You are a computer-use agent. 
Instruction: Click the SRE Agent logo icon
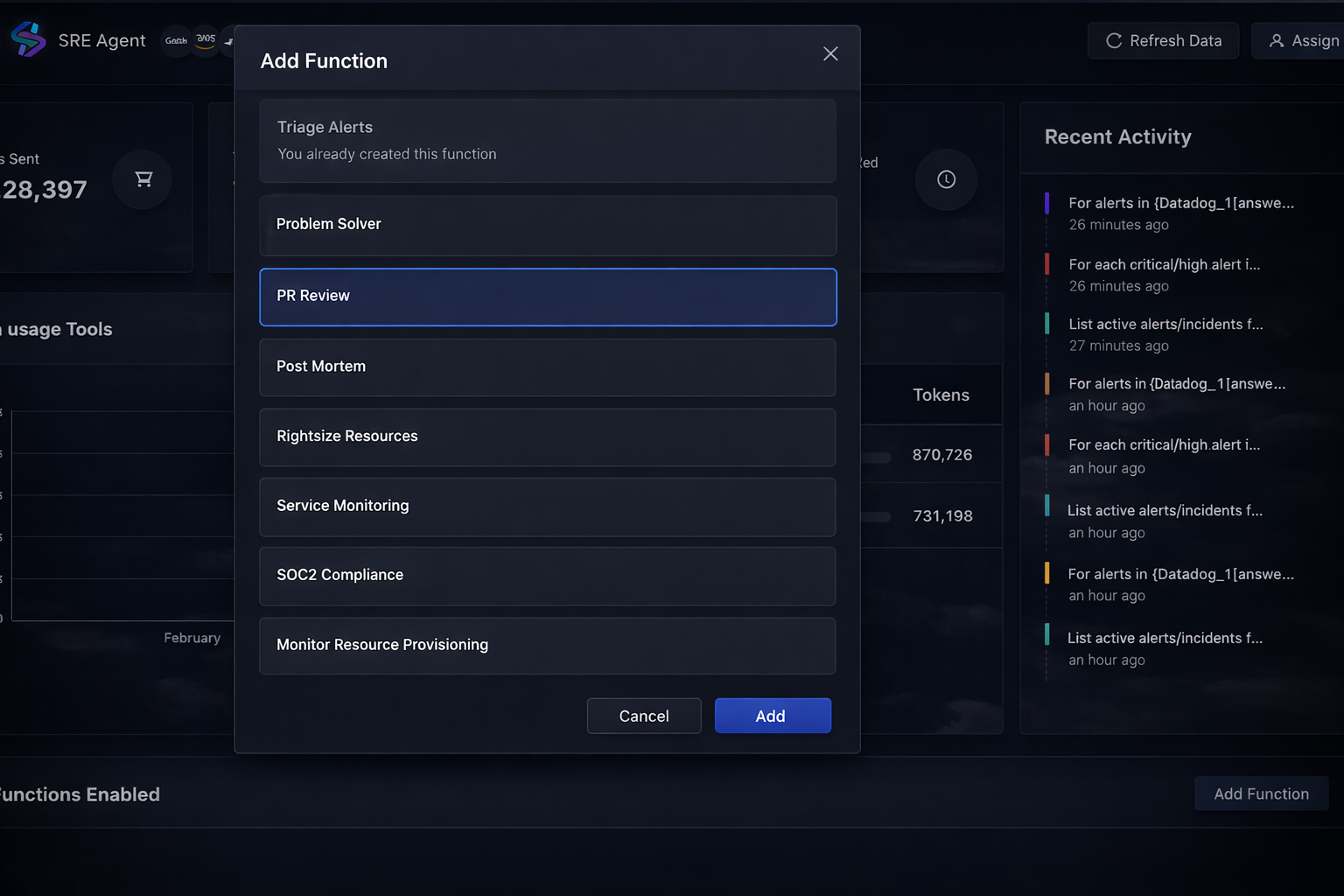tap(28, 39)
